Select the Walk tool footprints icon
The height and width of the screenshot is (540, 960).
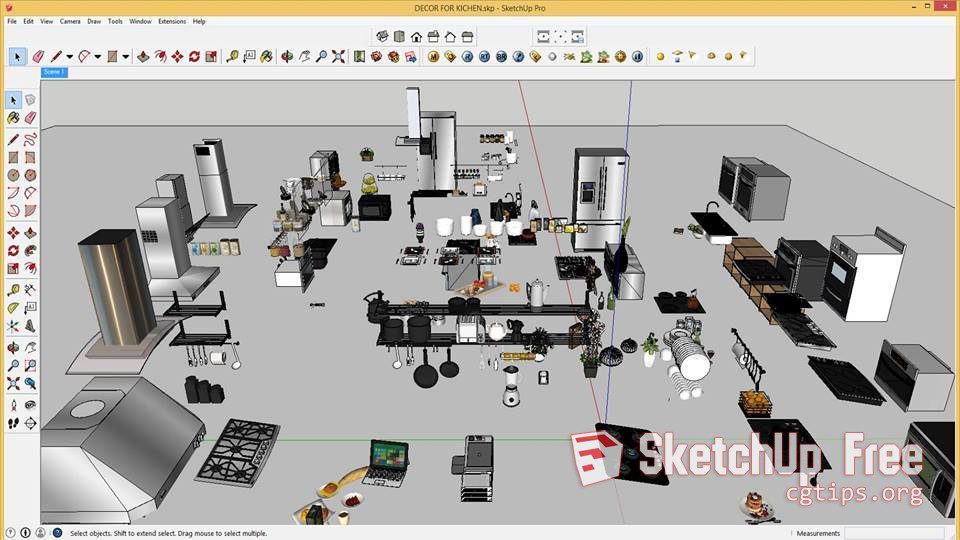(x=13, y=423)
